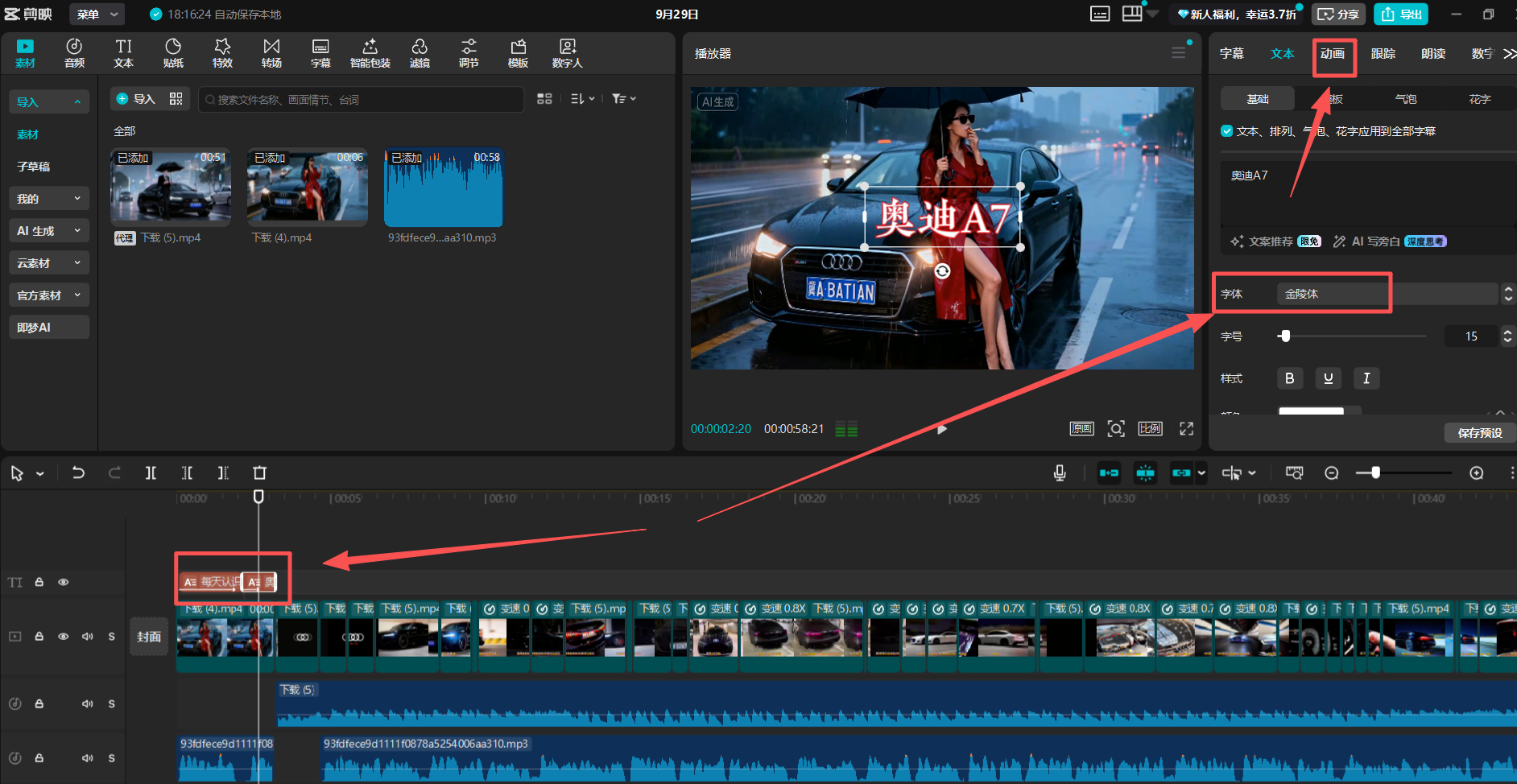Screen dimensions: 1517x784
Task: Open the 特效 effects panel
Action: pyautogui.click(x=222, y=53)
